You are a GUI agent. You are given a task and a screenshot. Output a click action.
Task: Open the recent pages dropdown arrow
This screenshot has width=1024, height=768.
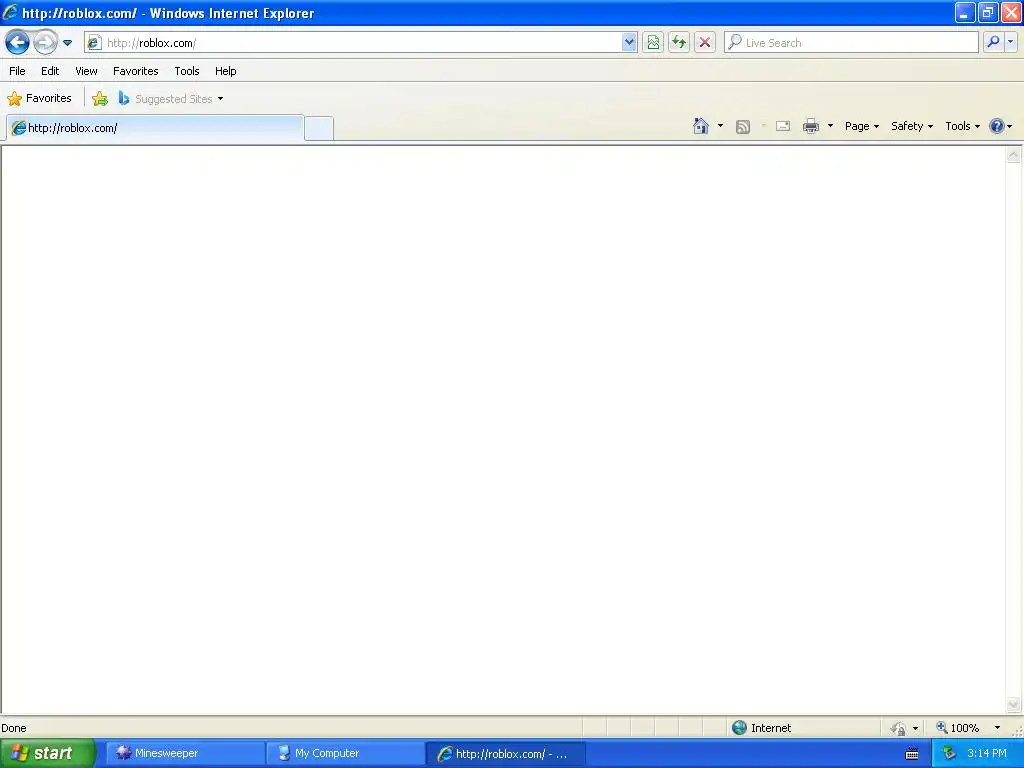point(67,43)
